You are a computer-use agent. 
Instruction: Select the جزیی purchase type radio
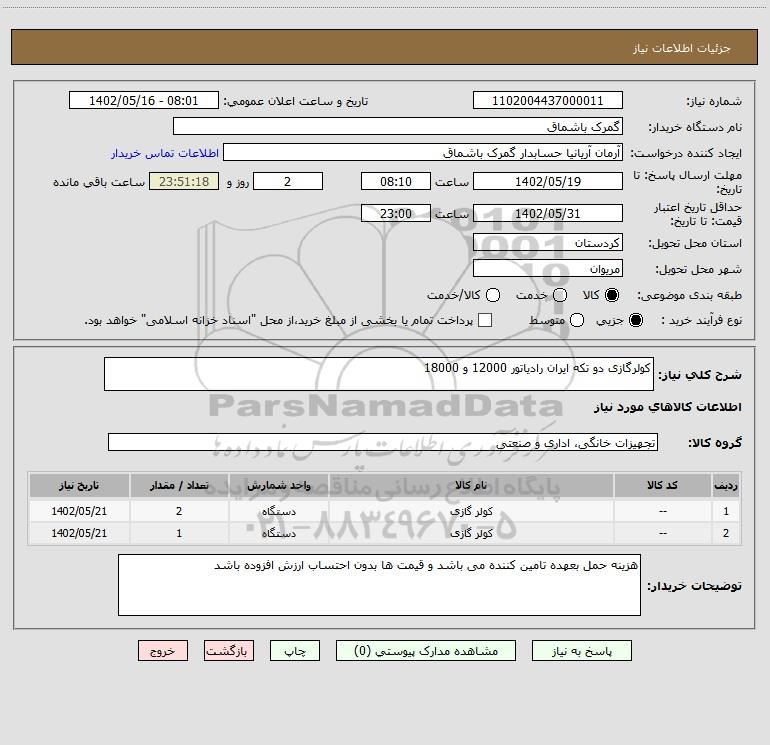[636, 320]
